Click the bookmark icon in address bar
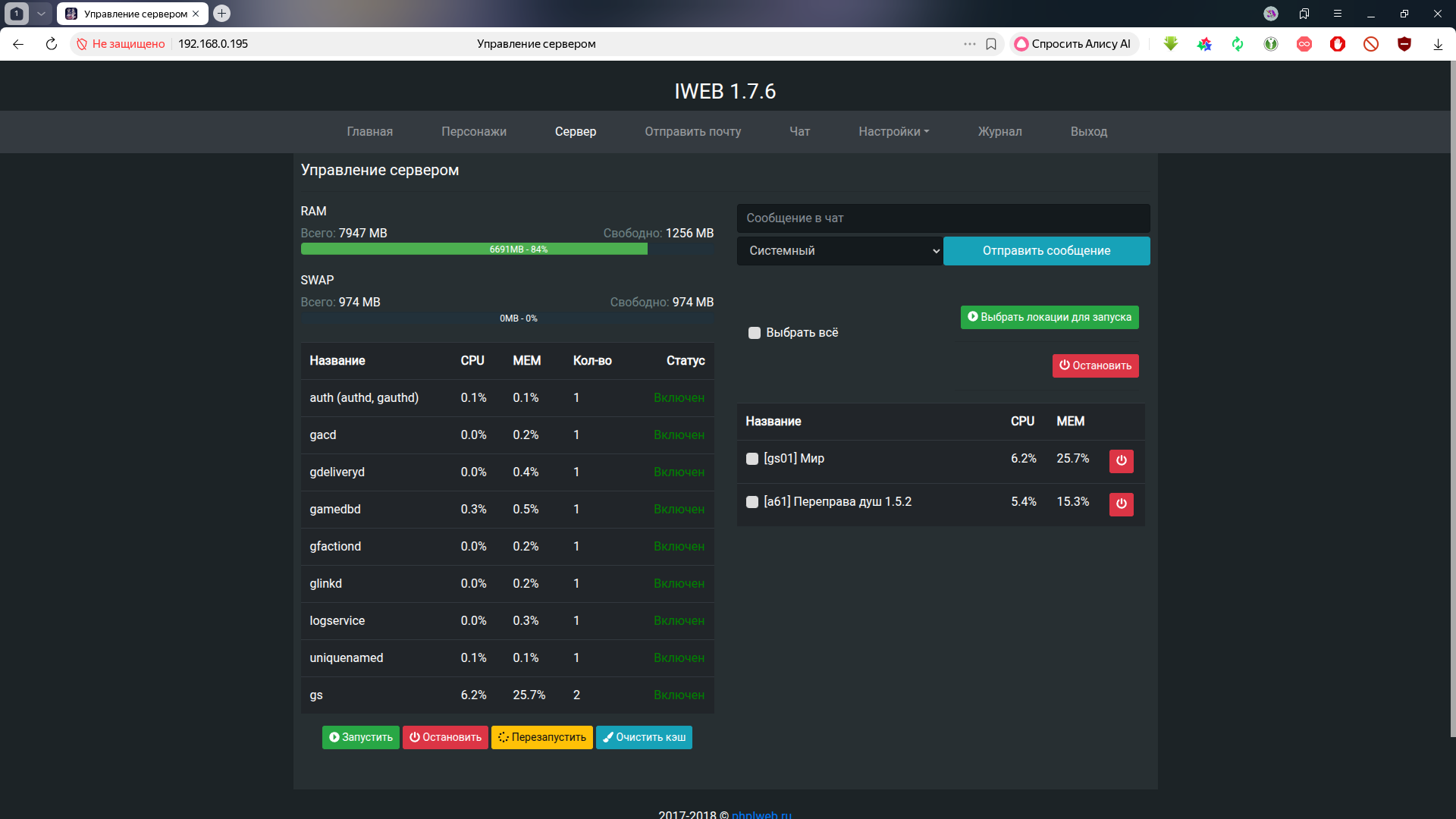 [x=990, y=44]
